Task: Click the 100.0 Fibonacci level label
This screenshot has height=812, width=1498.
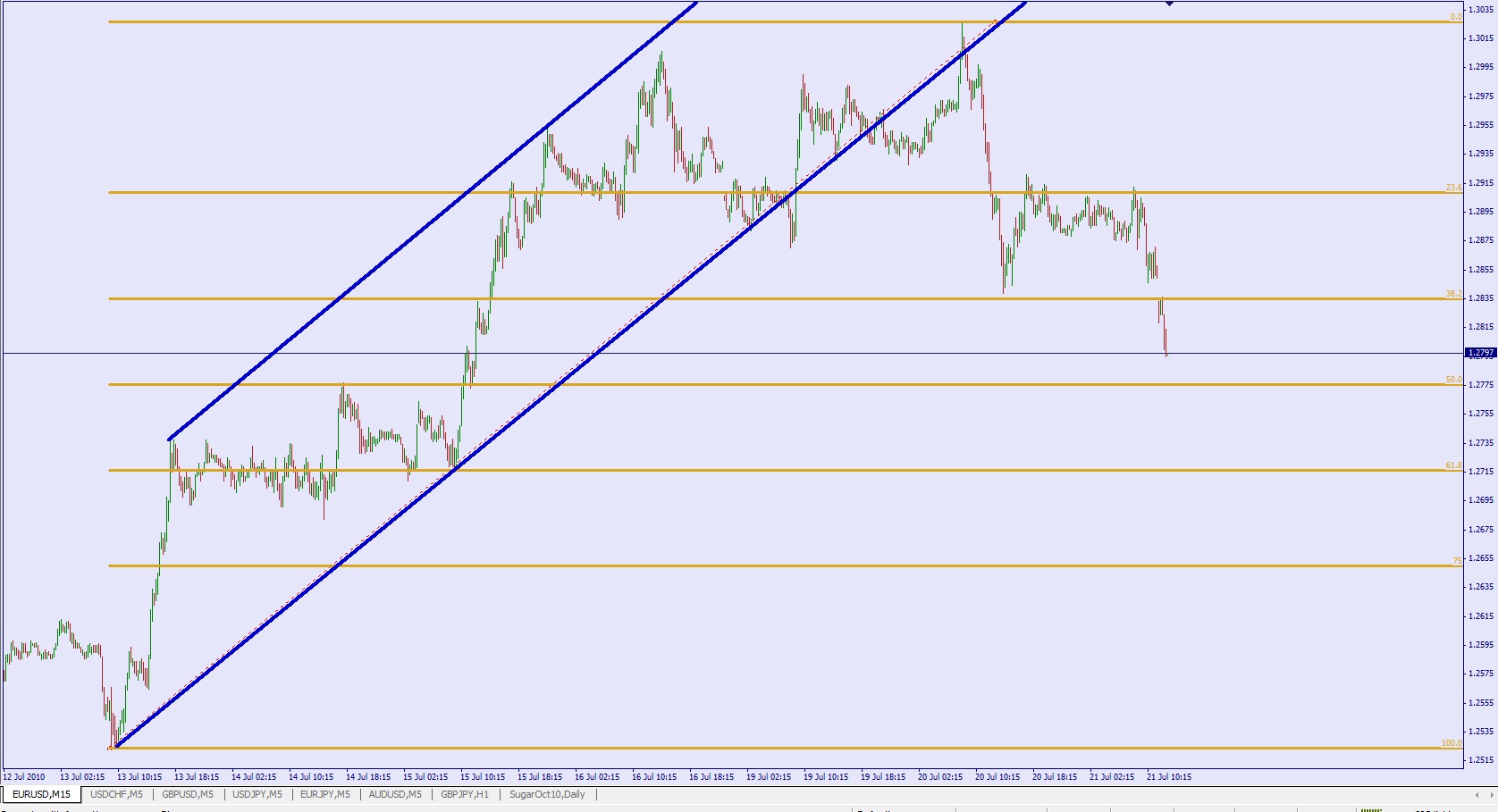Action: 1452,743
